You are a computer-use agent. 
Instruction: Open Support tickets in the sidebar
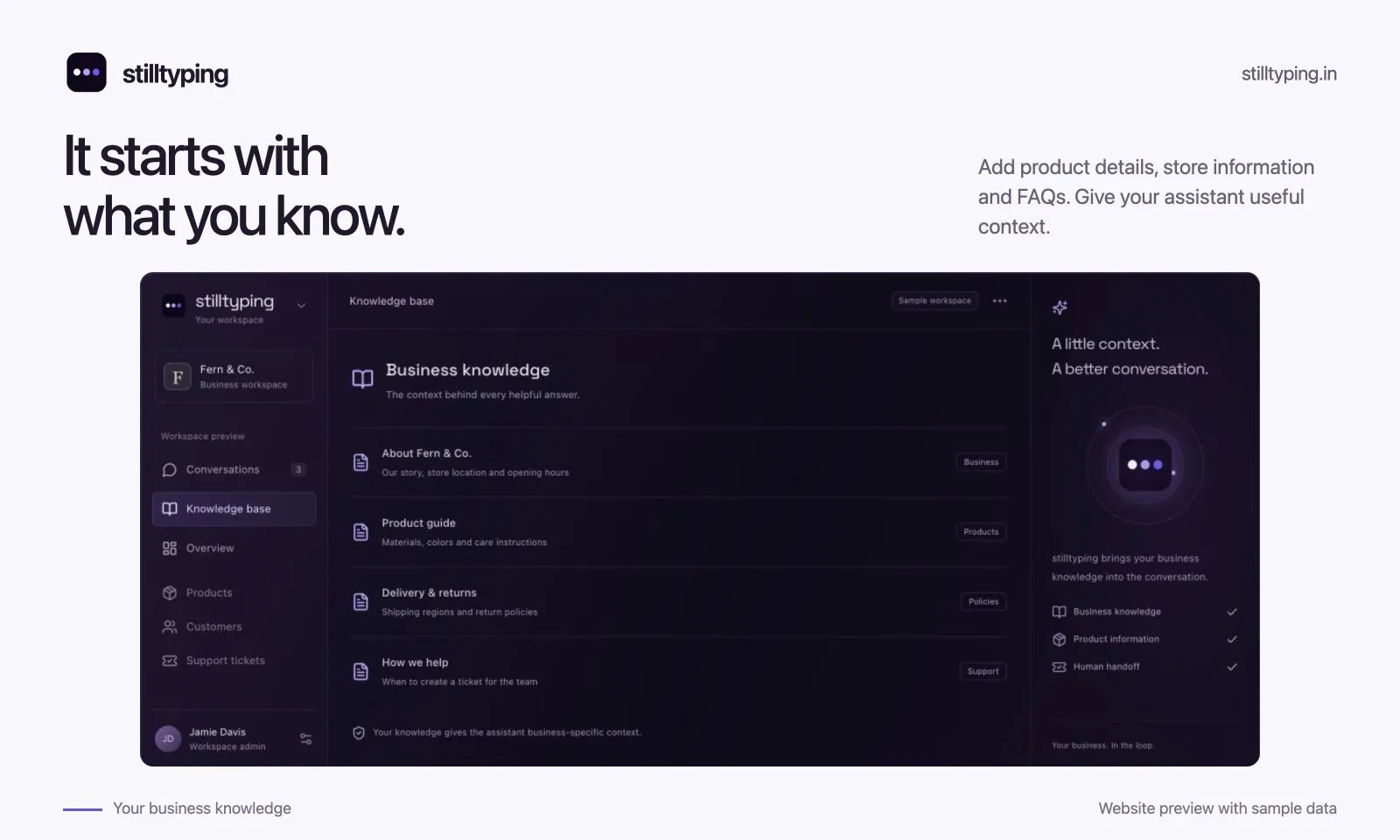(x=234, y=661)
